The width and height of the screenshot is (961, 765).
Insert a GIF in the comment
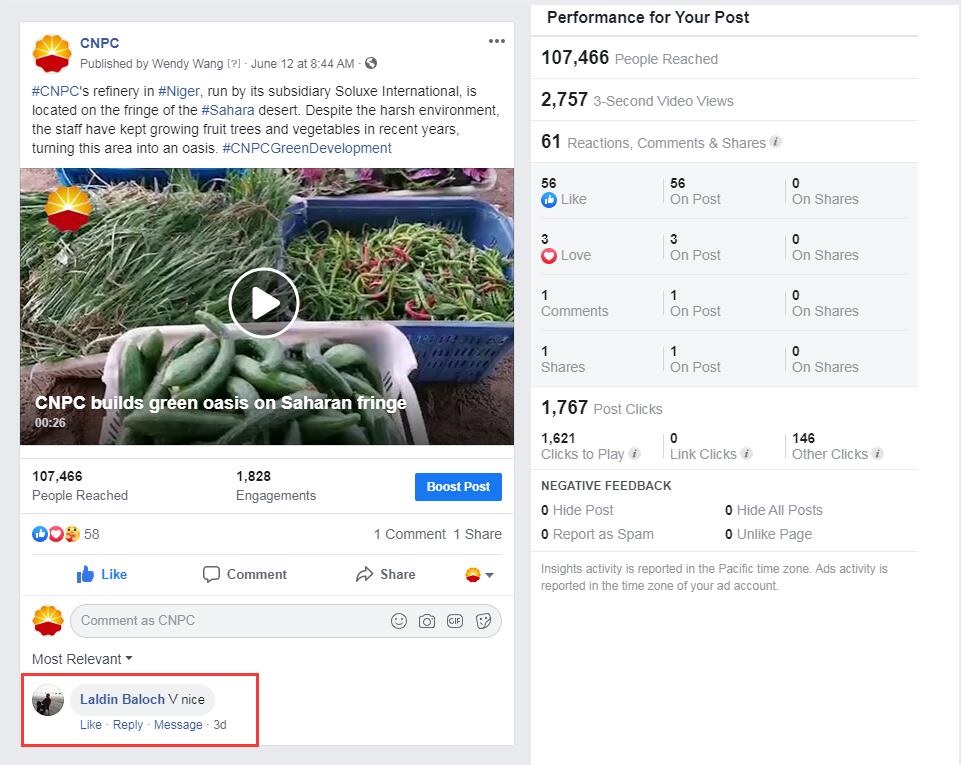click(455, 621)
